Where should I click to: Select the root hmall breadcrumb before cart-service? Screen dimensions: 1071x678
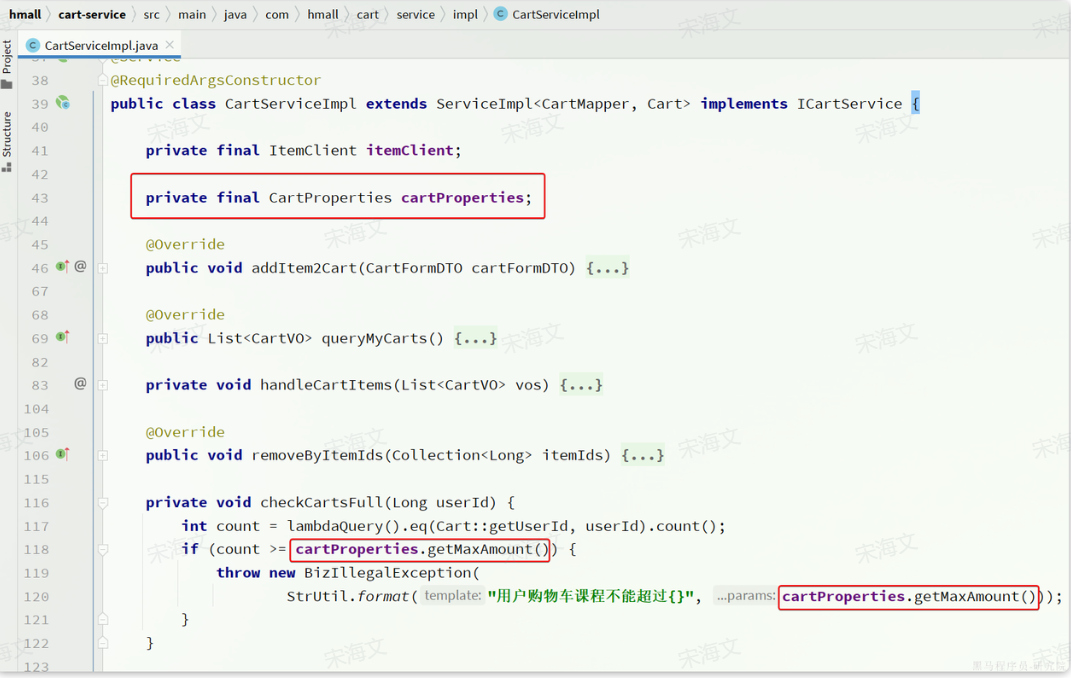25,14
